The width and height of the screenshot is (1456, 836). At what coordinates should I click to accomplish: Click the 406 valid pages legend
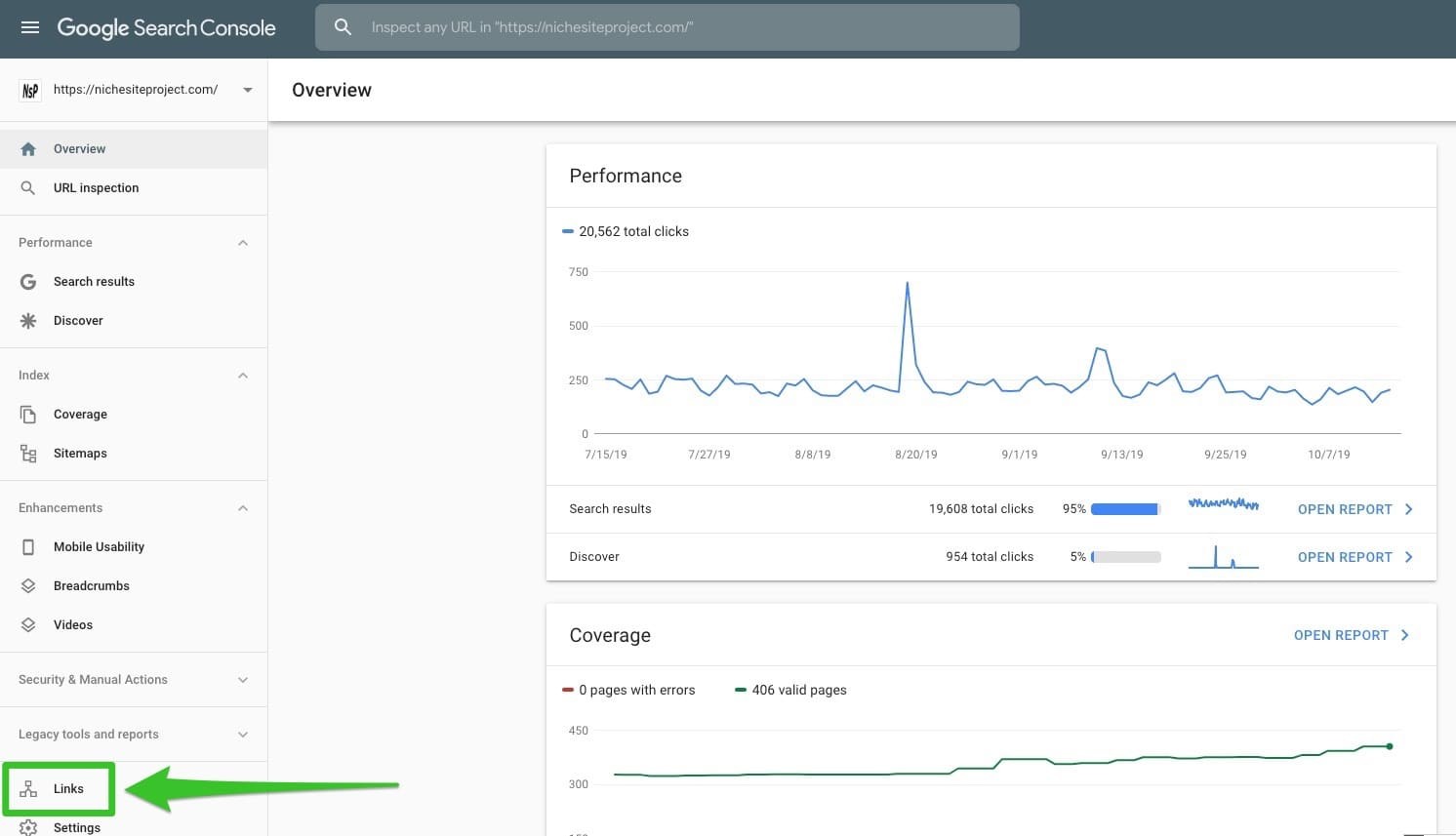pos(790,690)
